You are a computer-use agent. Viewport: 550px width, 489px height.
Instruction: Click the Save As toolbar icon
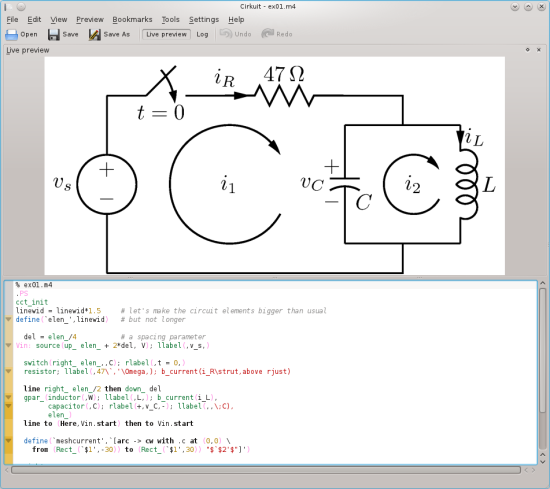[x=94, y=34]
